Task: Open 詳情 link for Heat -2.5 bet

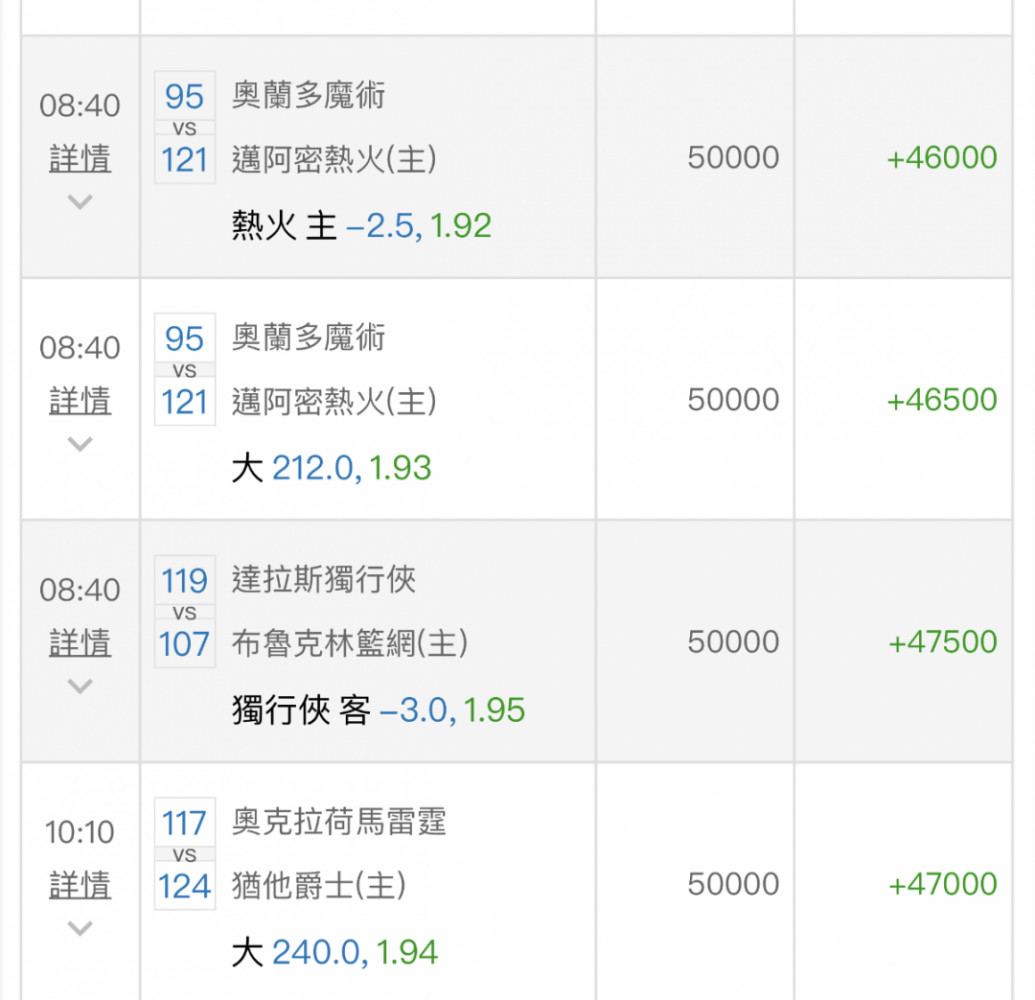Action: coord(80,159)
